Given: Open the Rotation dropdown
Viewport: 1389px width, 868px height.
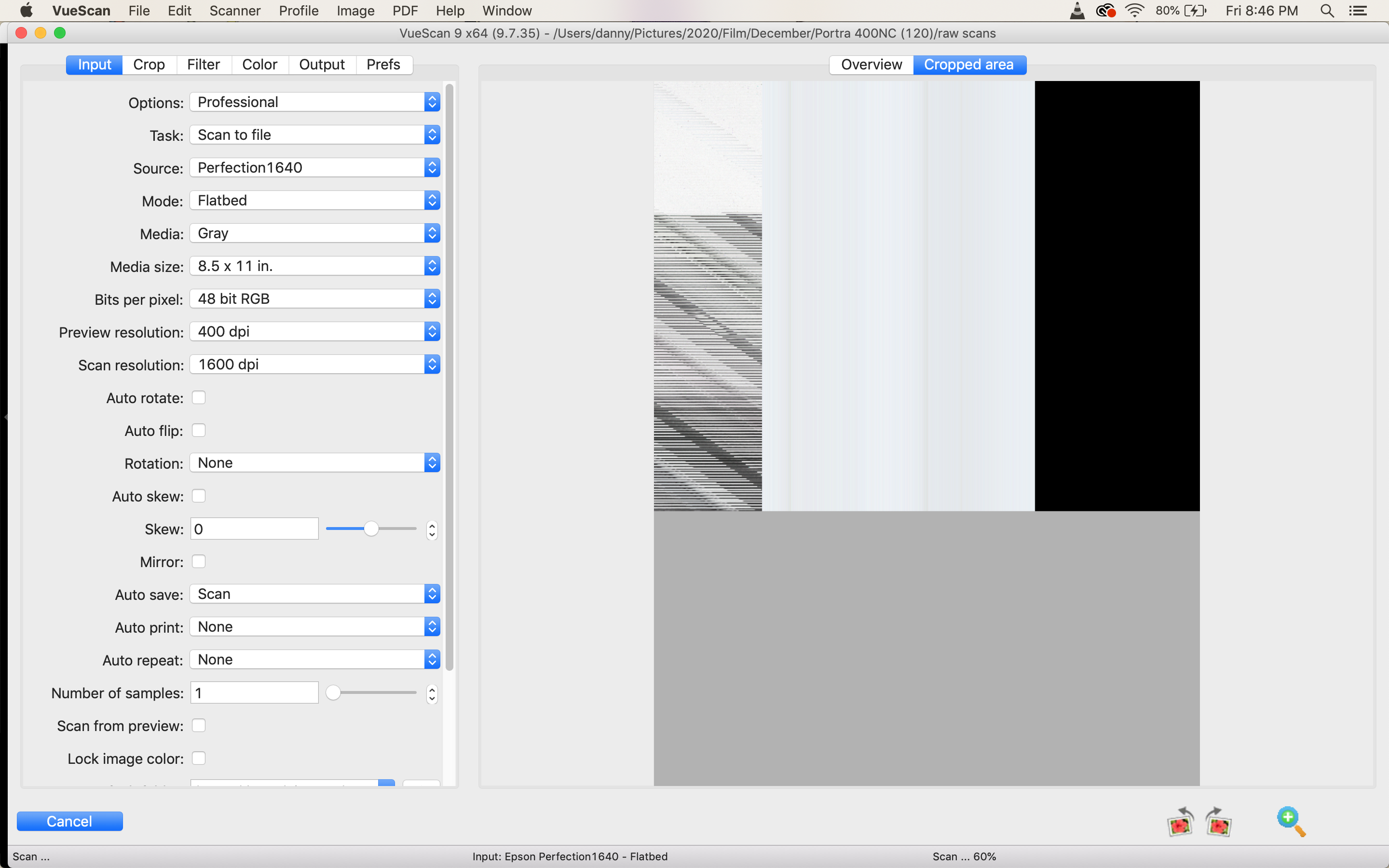Looking at the screenshot, I should 315,463.
